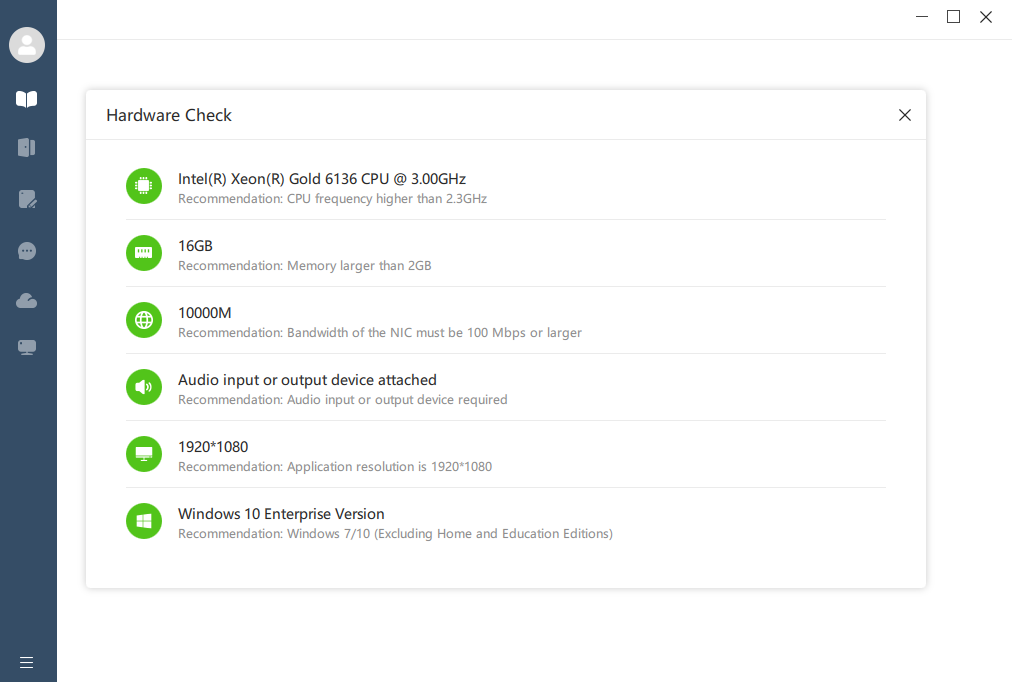Click the NIC bandwidth recommendation line
This screenshot has width=1012, height=682.
pyautogui.click(x=380, y=333)
